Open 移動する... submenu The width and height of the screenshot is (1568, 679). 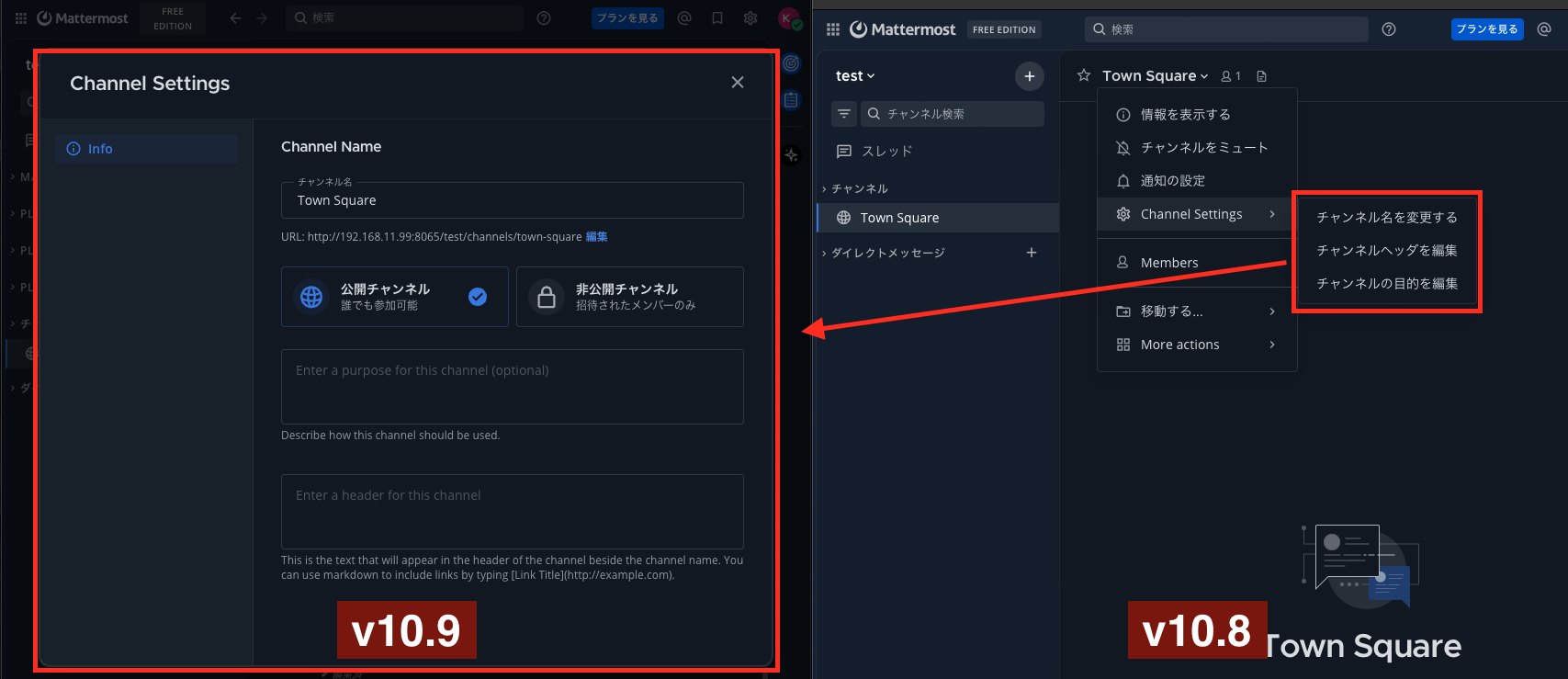pos(1197,311)
